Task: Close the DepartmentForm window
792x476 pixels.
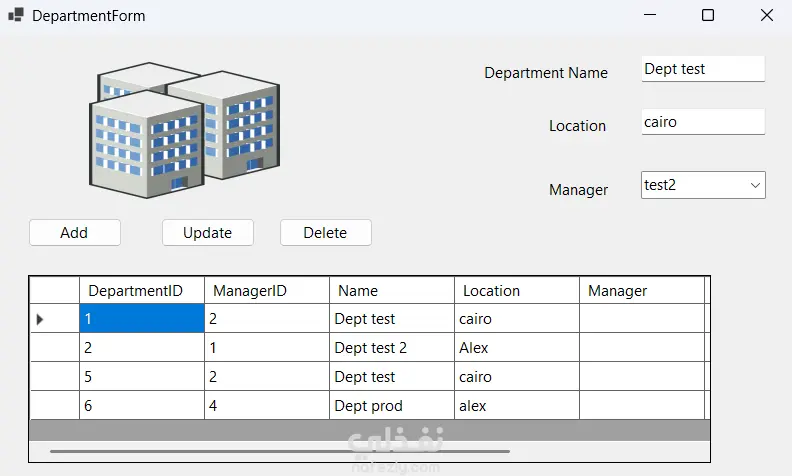Action: 766,16
